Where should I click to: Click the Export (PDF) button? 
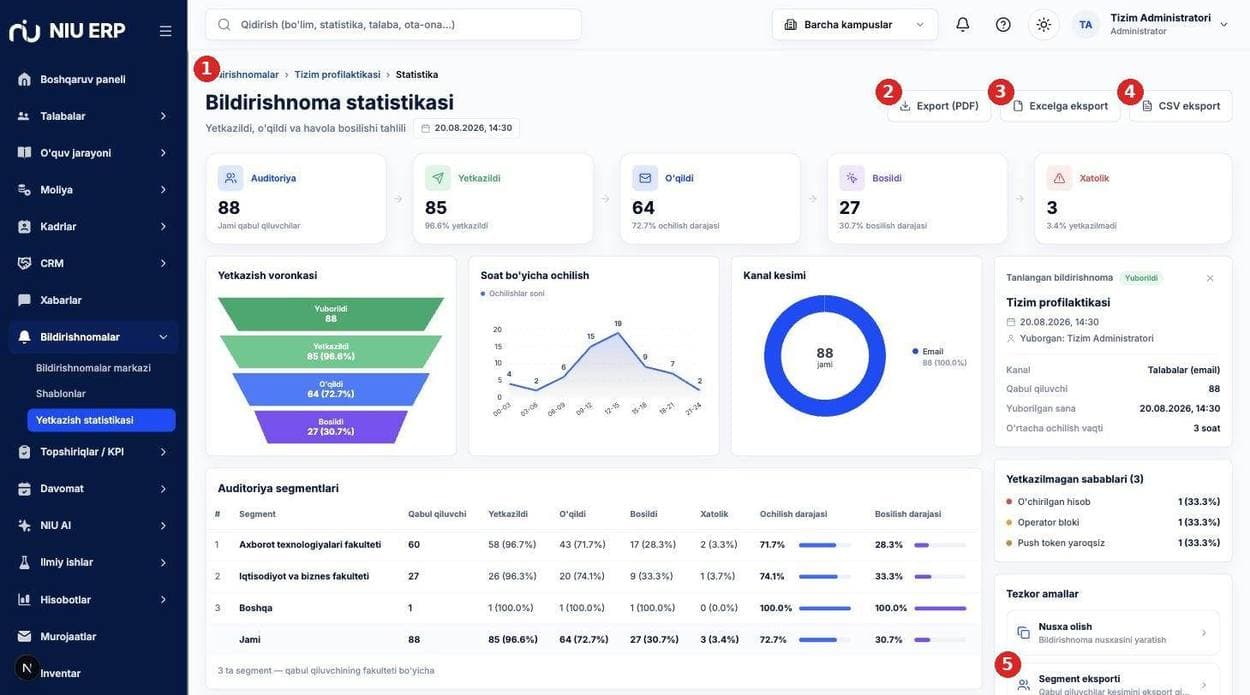[939, 106]
